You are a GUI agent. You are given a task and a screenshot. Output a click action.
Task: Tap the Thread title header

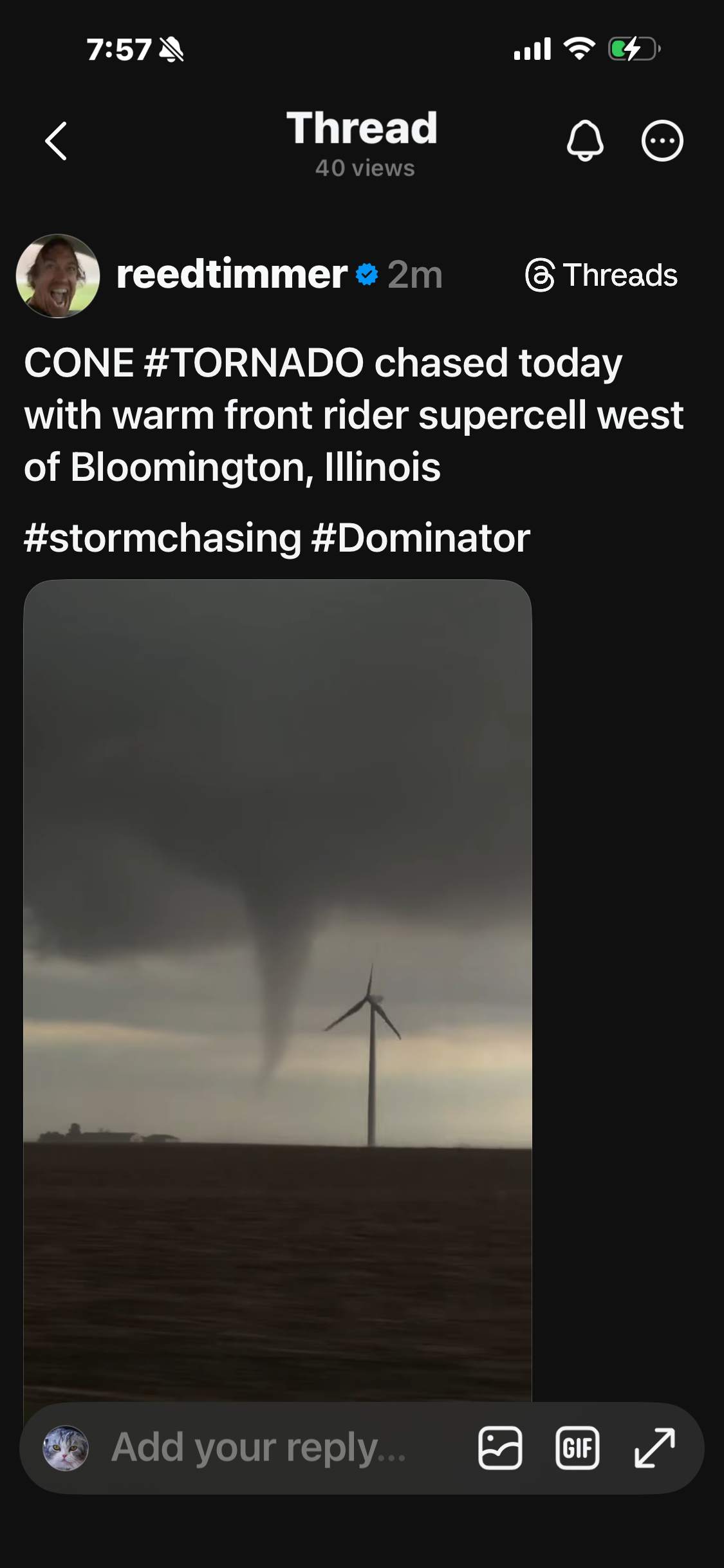pos(362,128)
